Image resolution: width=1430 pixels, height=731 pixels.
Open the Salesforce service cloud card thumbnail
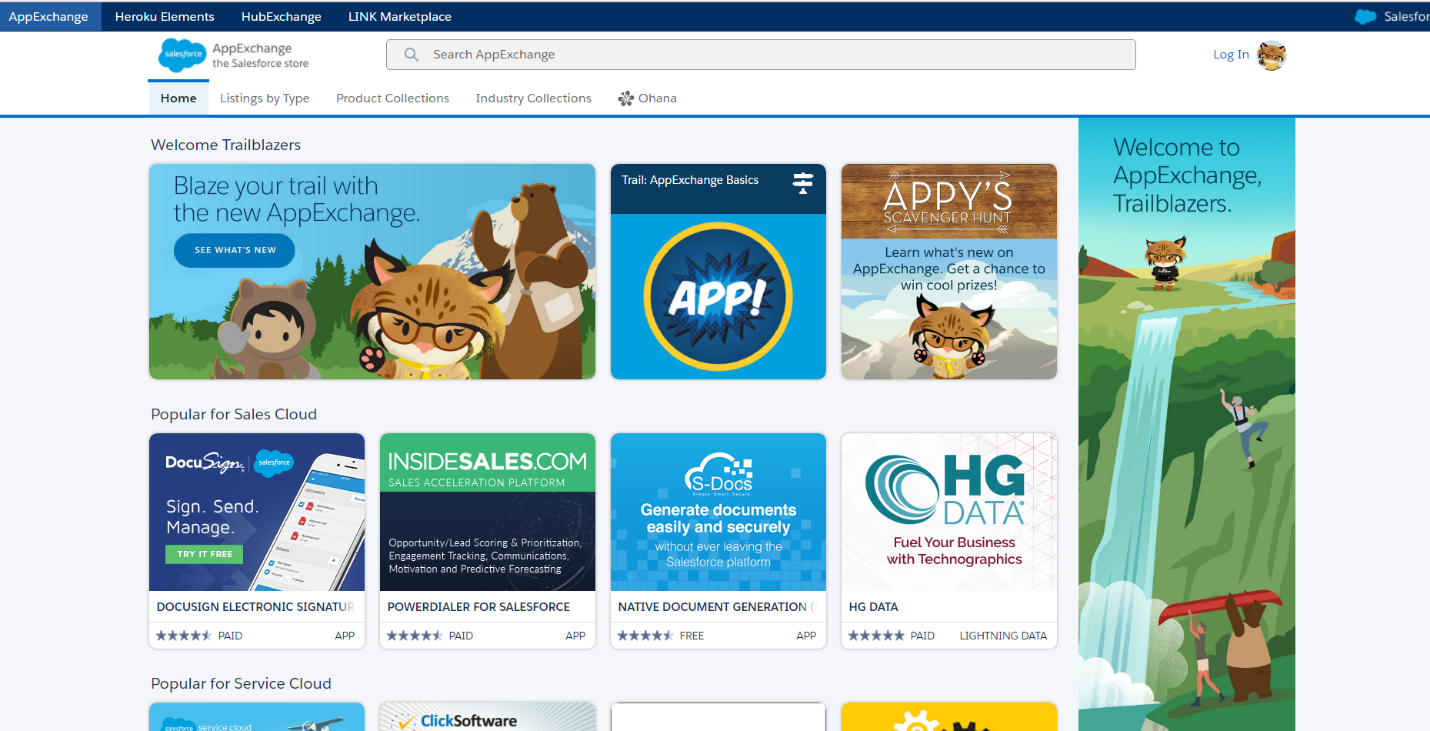point(257,716)
